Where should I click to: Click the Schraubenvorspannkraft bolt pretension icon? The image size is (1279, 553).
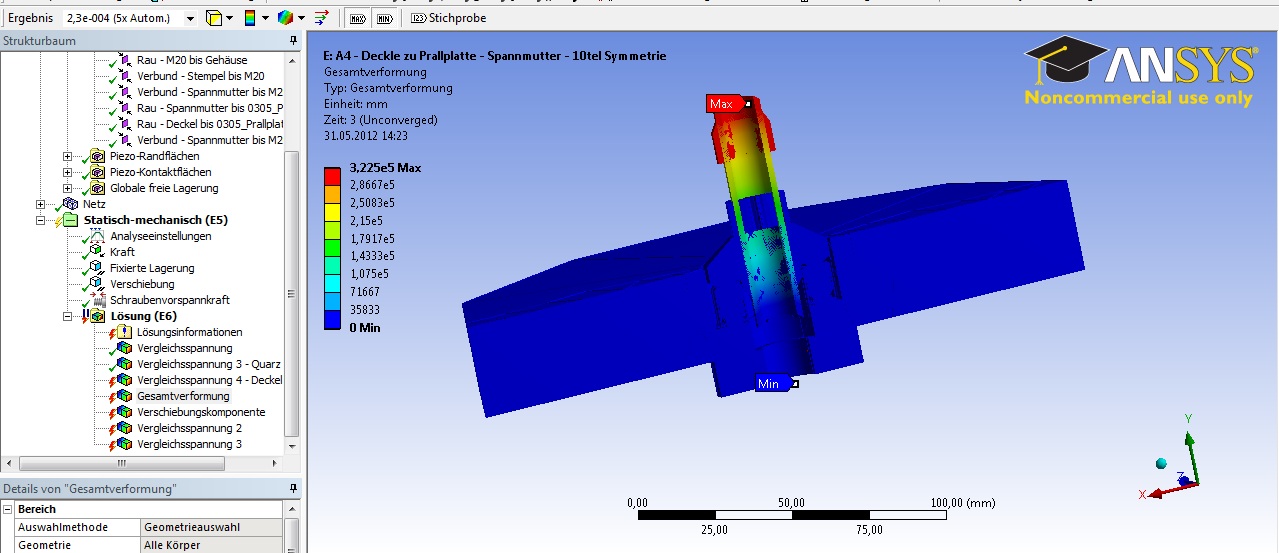click(x=97, y=300)
